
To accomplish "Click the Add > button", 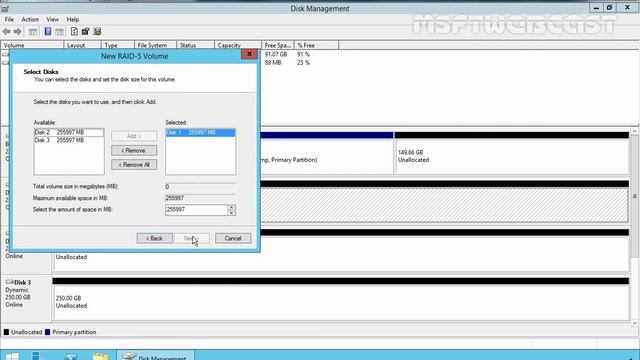I will pos(134,136).
